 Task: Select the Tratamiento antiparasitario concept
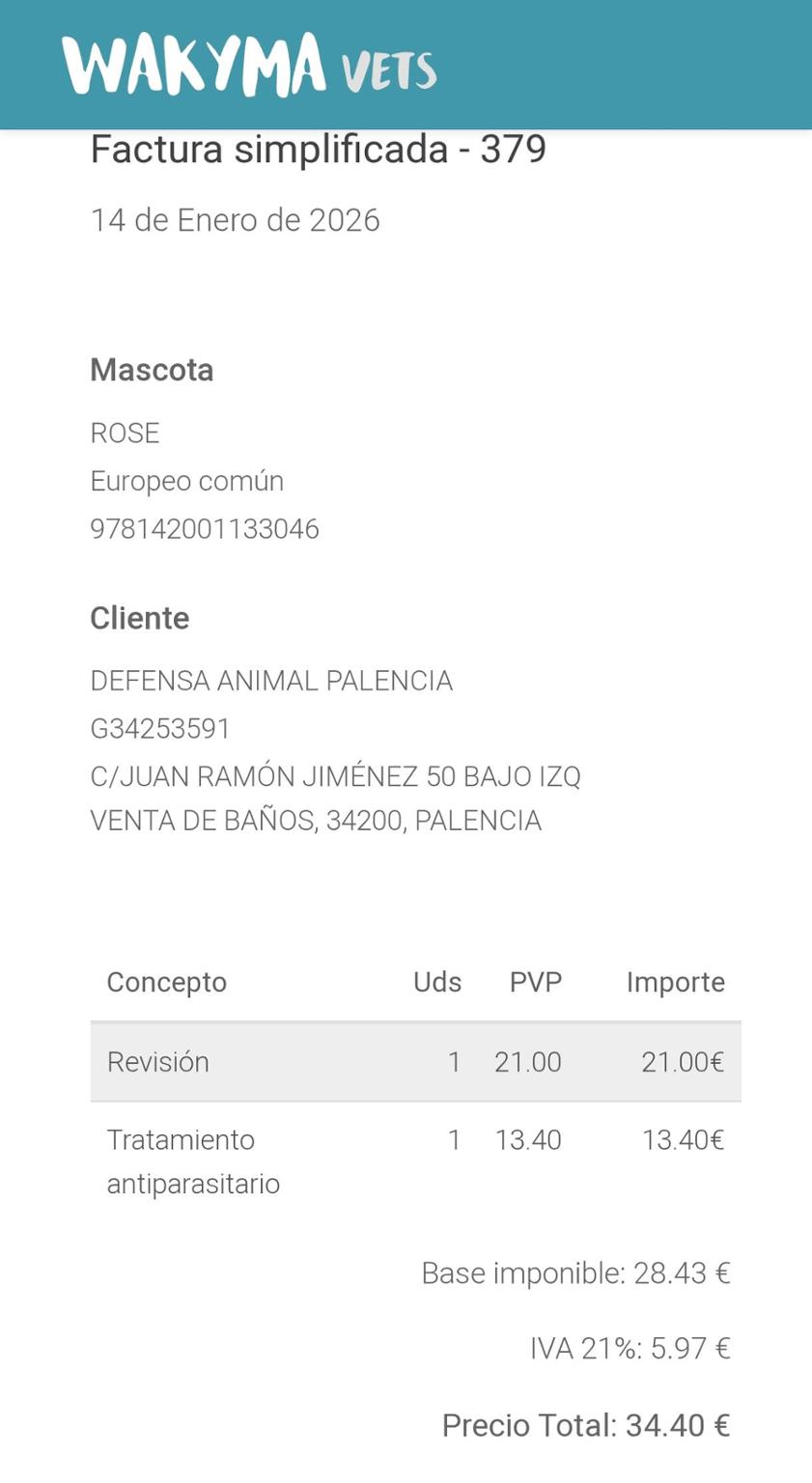tap(193, 1161)
